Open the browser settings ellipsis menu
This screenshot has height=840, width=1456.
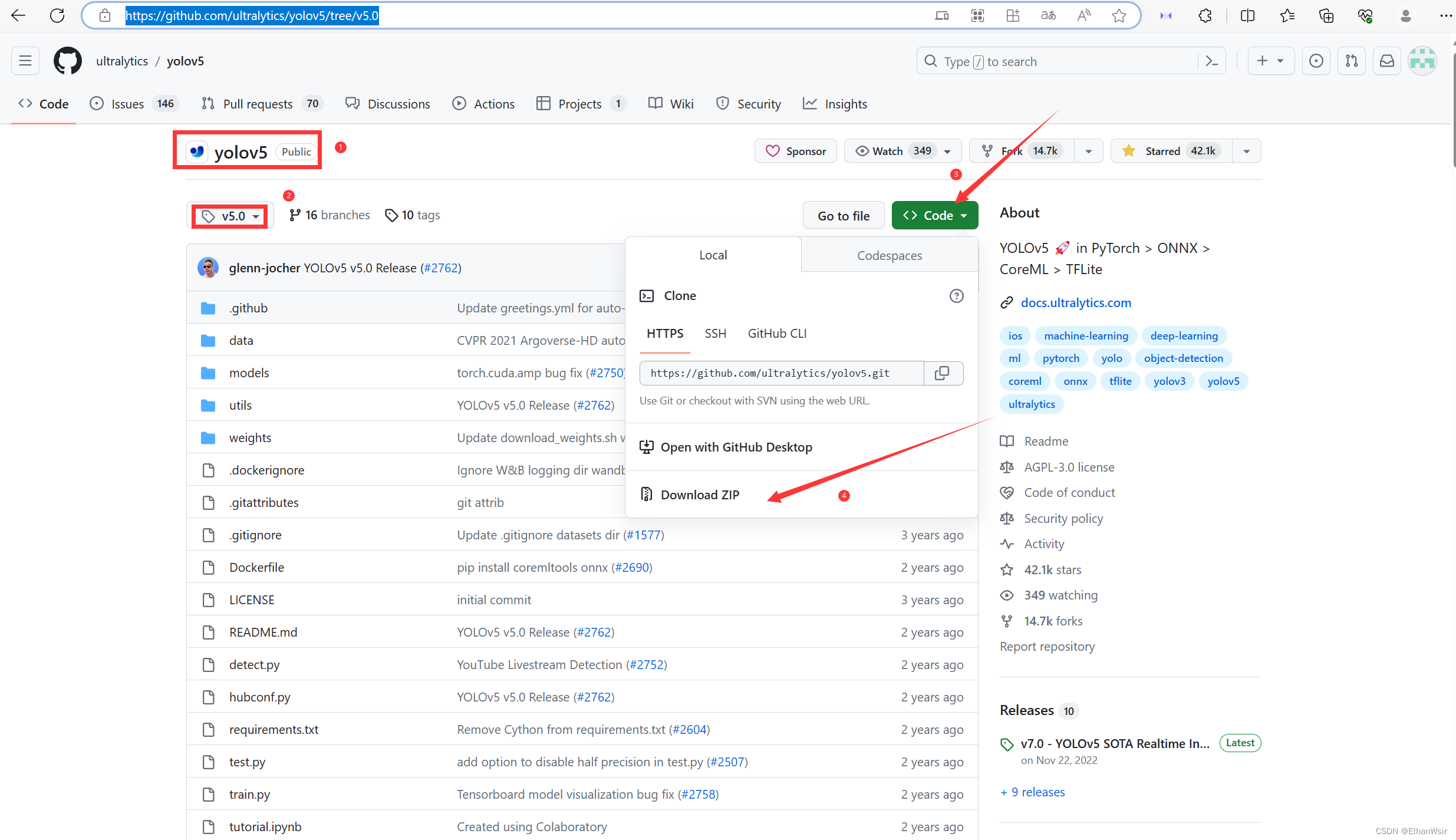[x=1445, y=15]
